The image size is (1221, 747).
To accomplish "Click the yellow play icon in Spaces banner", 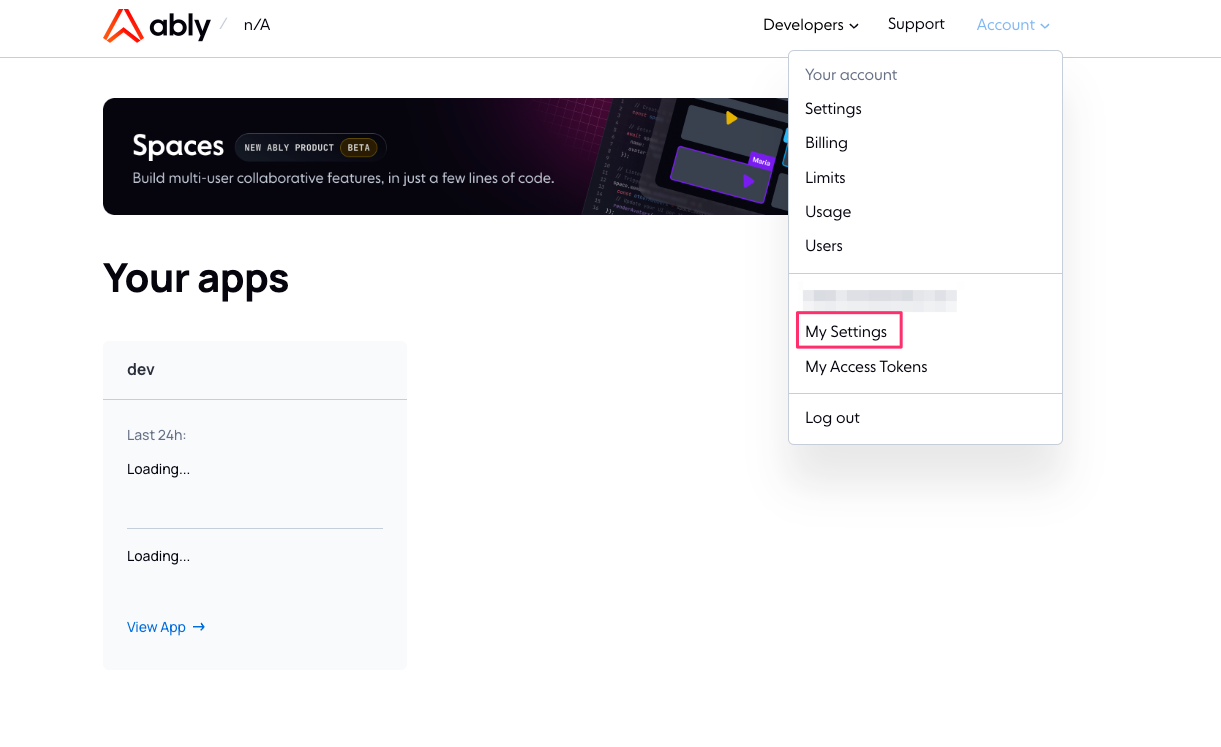I will 731,118.
